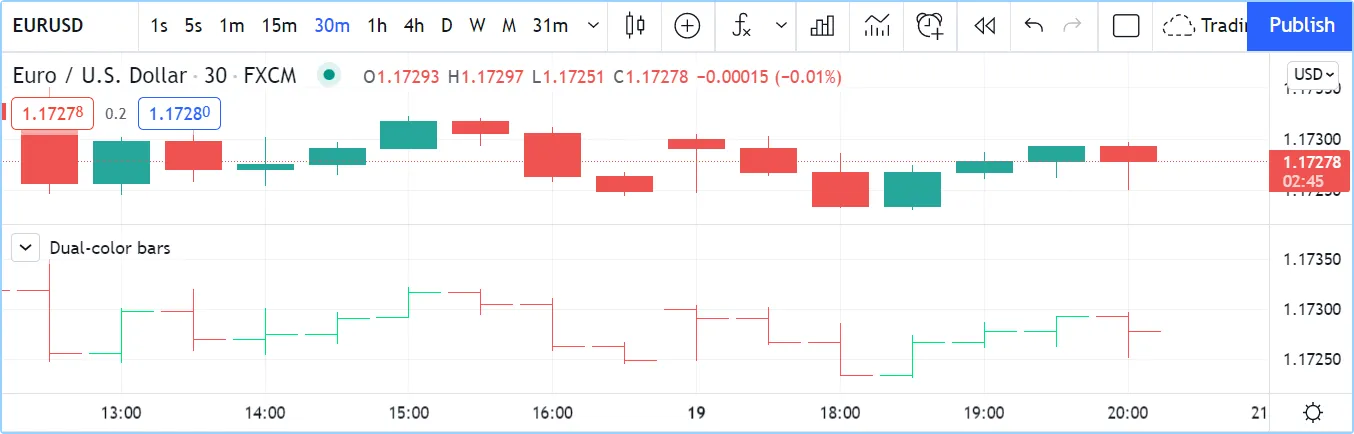This screenshot has height=434, width=1354.
Task: Start Bar Replay with rewind icon
Action: [x=985, y=26]
